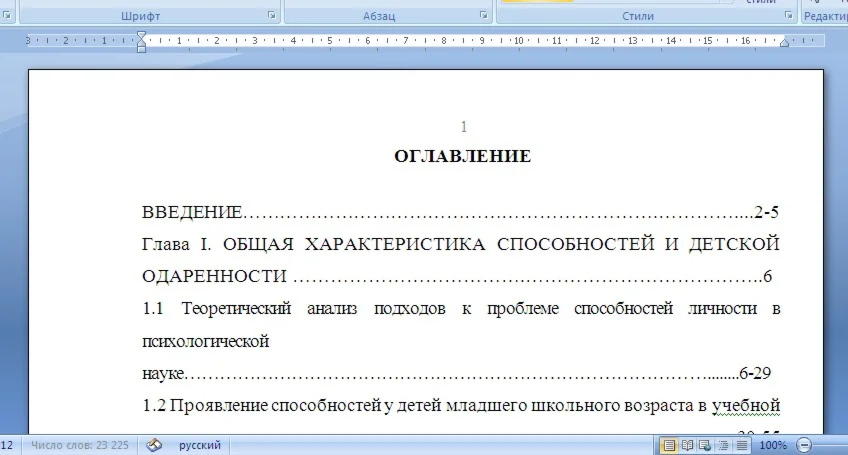Click the word ОДАРЕННОСТИ
The image size is (848, 455).
214,276
